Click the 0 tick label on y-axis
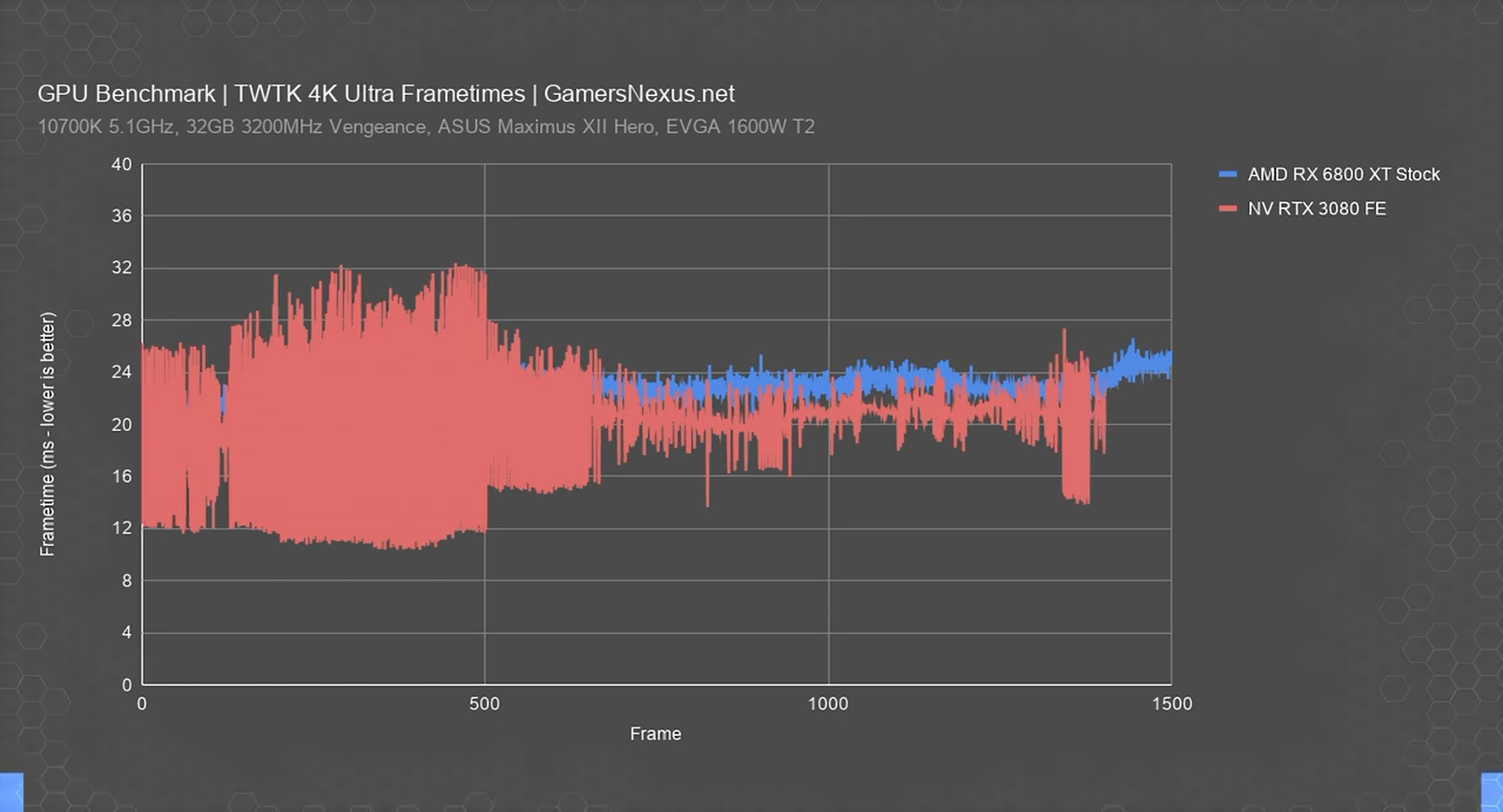The width and height of the screenshot is (1503, 812). pyautogui.click(x=127, y=685)
